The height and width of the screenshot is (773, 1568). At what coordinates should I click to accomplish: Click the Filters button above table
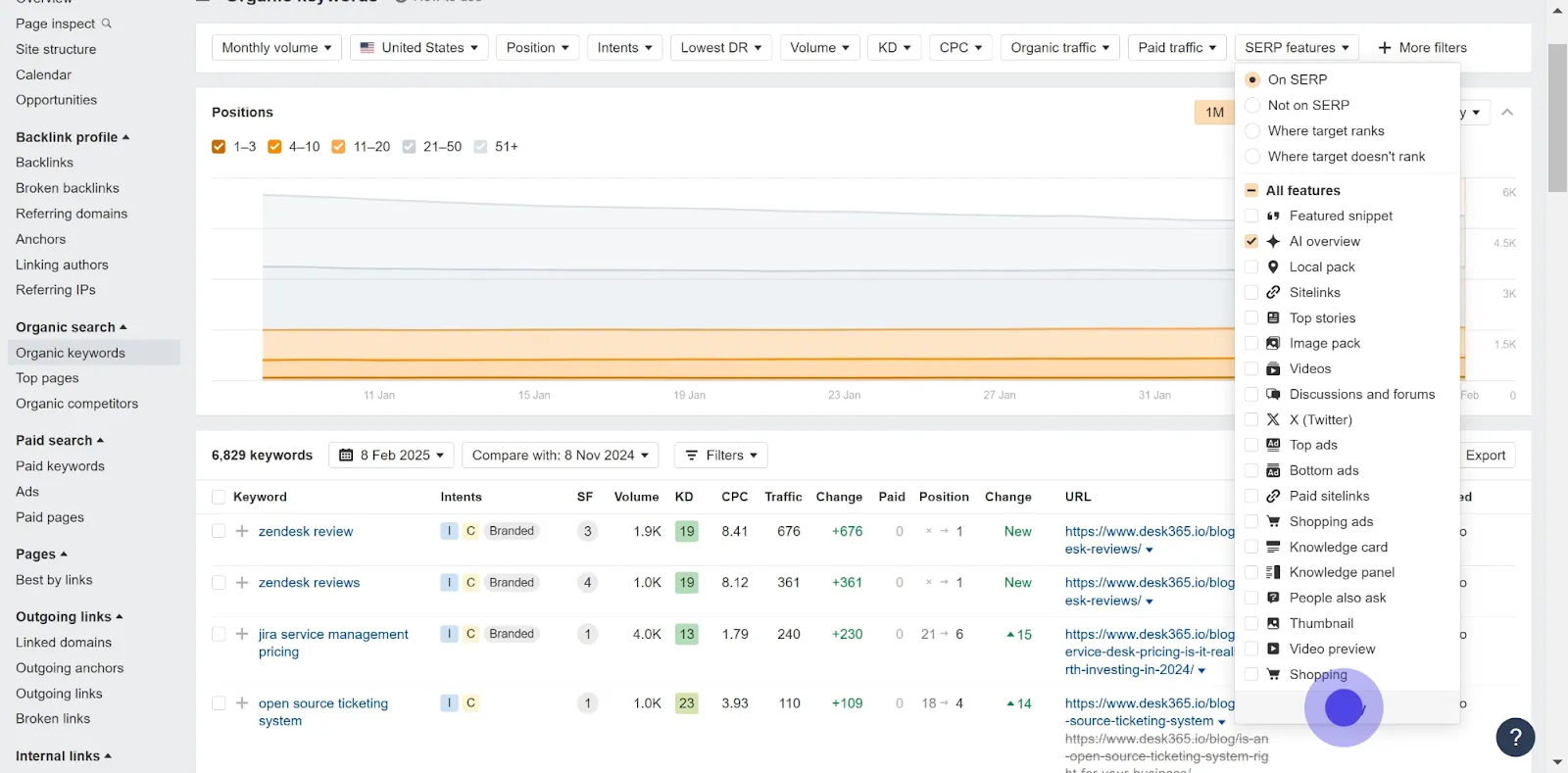coord(721,456)
